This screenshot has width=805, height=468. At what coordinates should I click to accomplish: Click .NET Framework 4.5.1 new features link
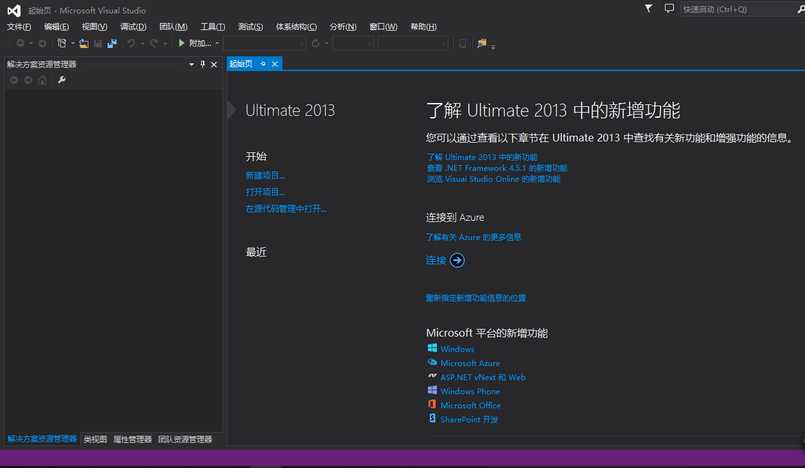click(497, 168)
